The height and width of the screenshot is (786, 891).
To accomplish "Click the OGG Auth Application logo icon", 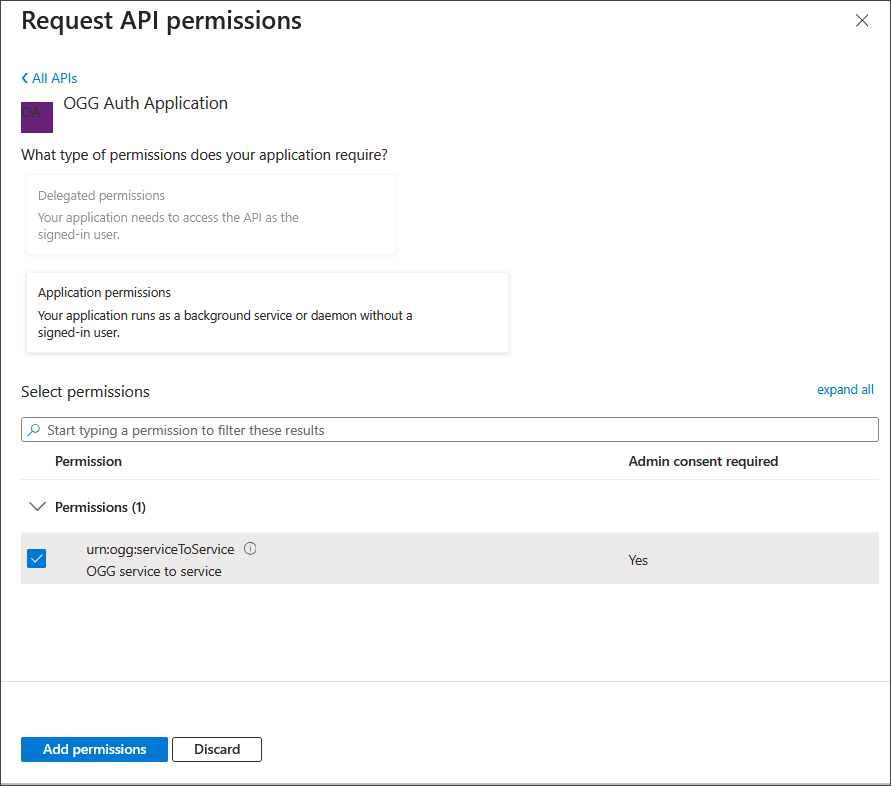I will pos(36,117).
